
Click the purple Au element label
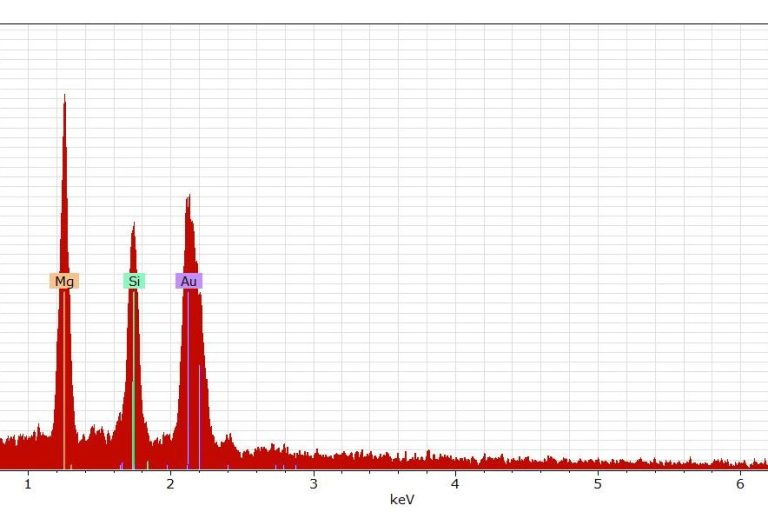click(189, 282)
